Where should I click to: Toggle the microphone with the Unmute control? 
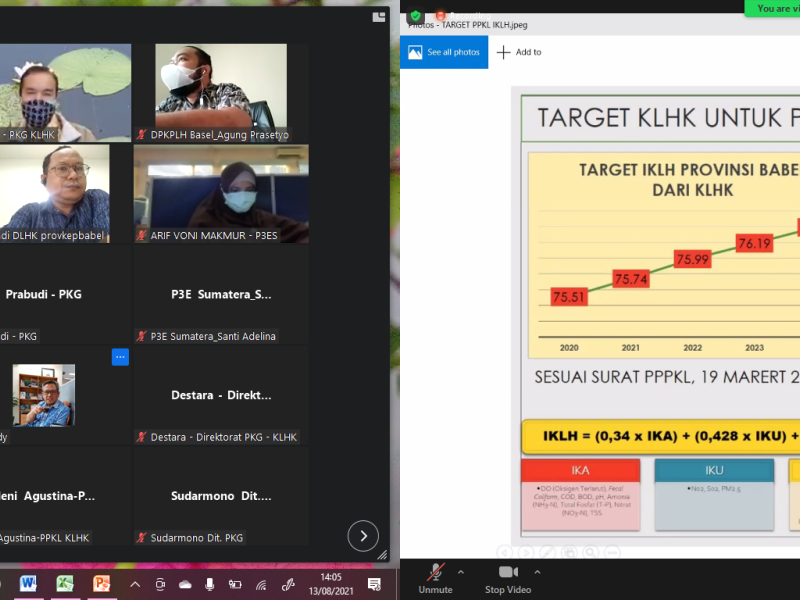click(x=434, y=576)
